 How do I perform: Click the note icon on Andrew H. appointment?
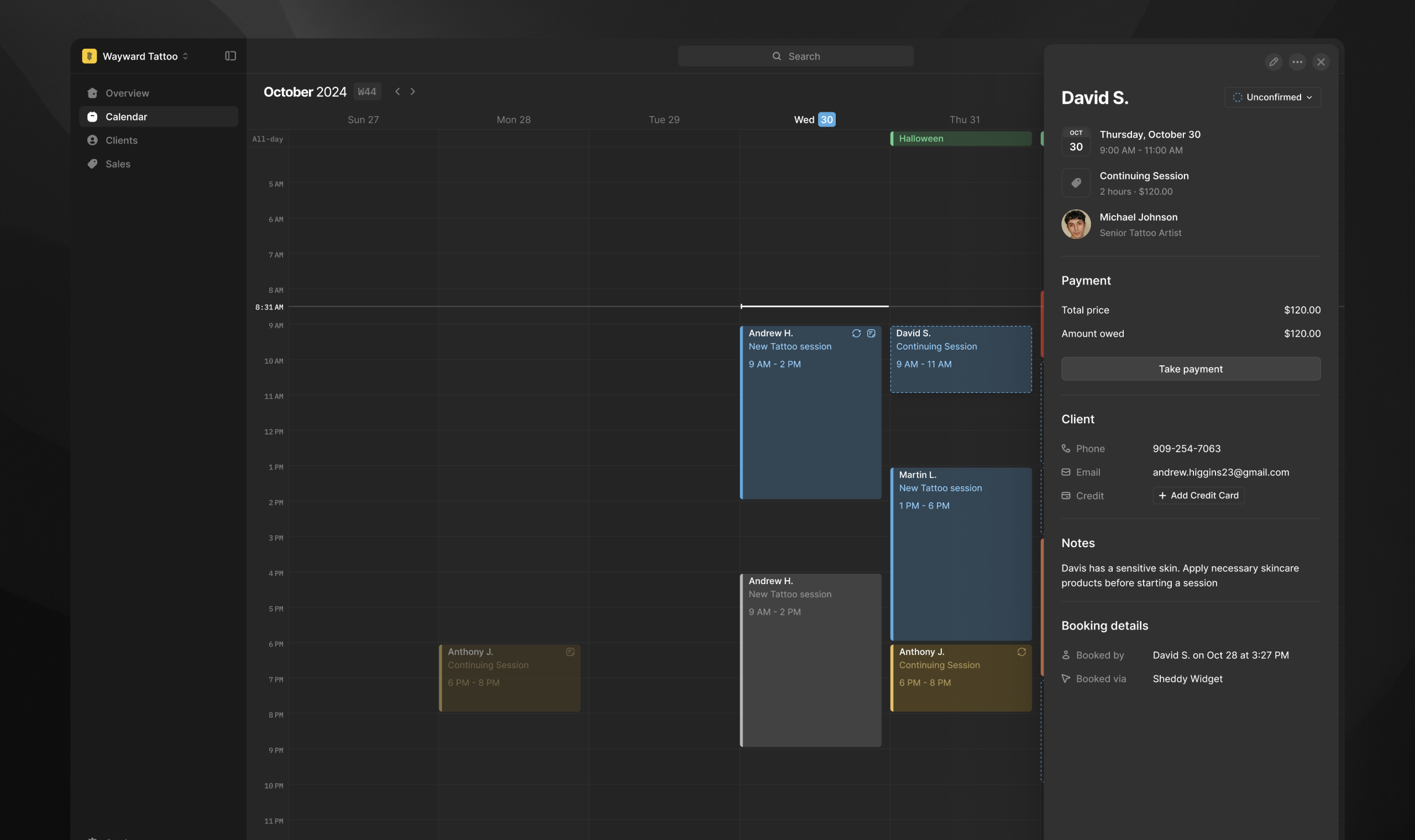[x=871, y=333]
